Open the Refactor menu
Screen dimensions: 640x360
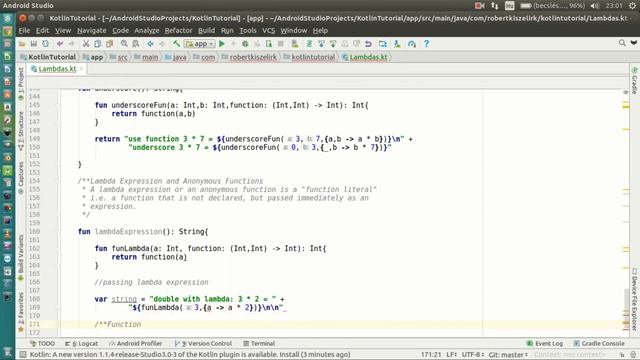click(x=178, y=31)
